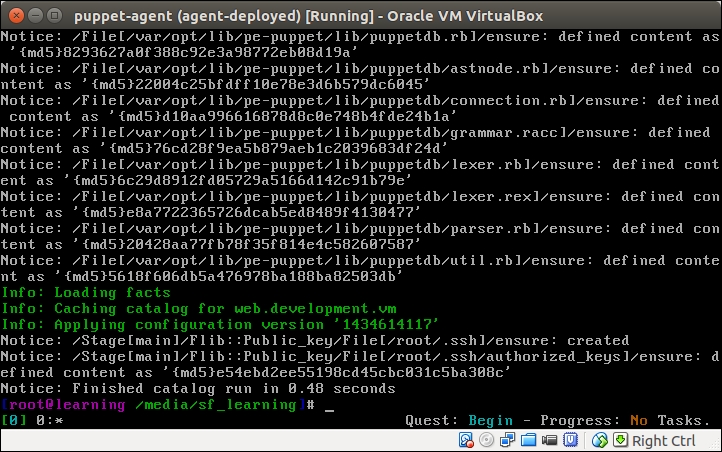Click the hard disk activity indicator
This screenshot has width=722, height=452.
467,440
